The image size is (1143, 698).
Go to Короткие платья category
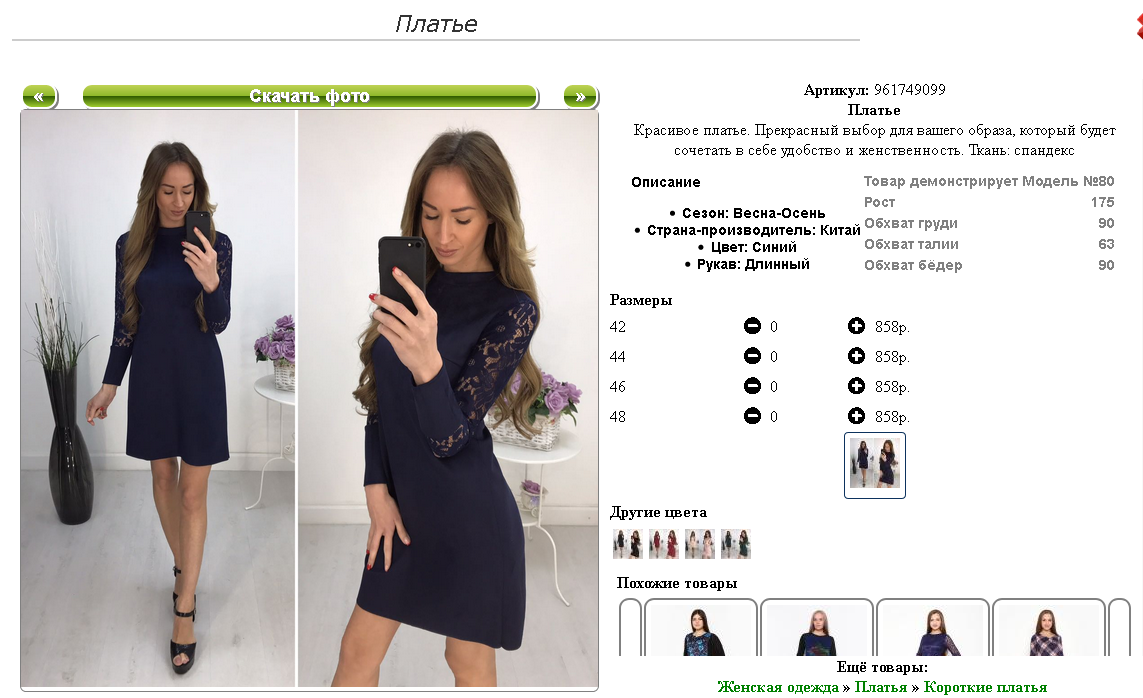point(985,687)
